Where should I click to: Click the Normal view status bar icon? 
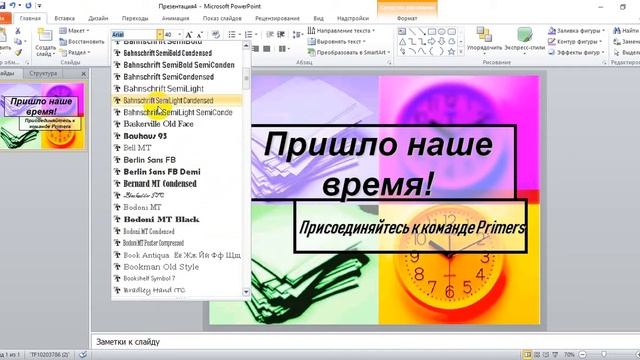point(527,354)
